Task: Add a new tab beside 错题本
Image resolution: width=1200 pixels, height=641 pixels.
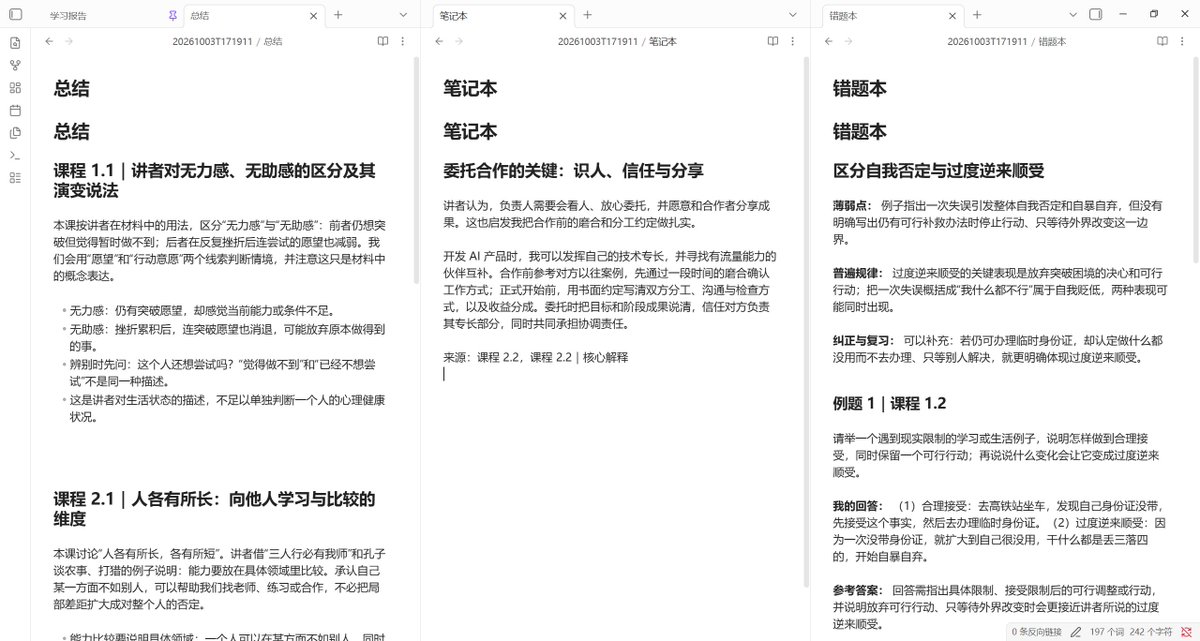Action: point(977,15)
